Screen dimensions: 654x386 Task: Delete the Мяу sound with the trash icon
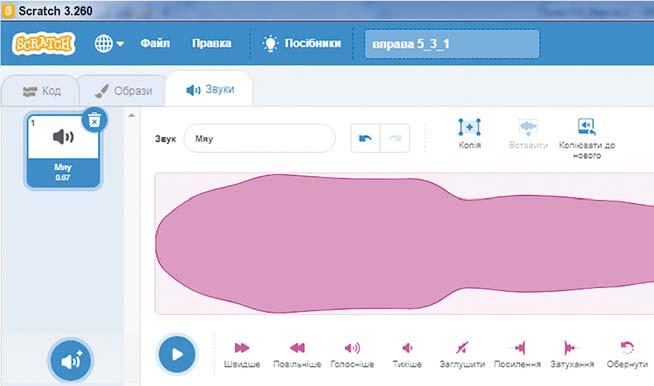tap(95, 120)
